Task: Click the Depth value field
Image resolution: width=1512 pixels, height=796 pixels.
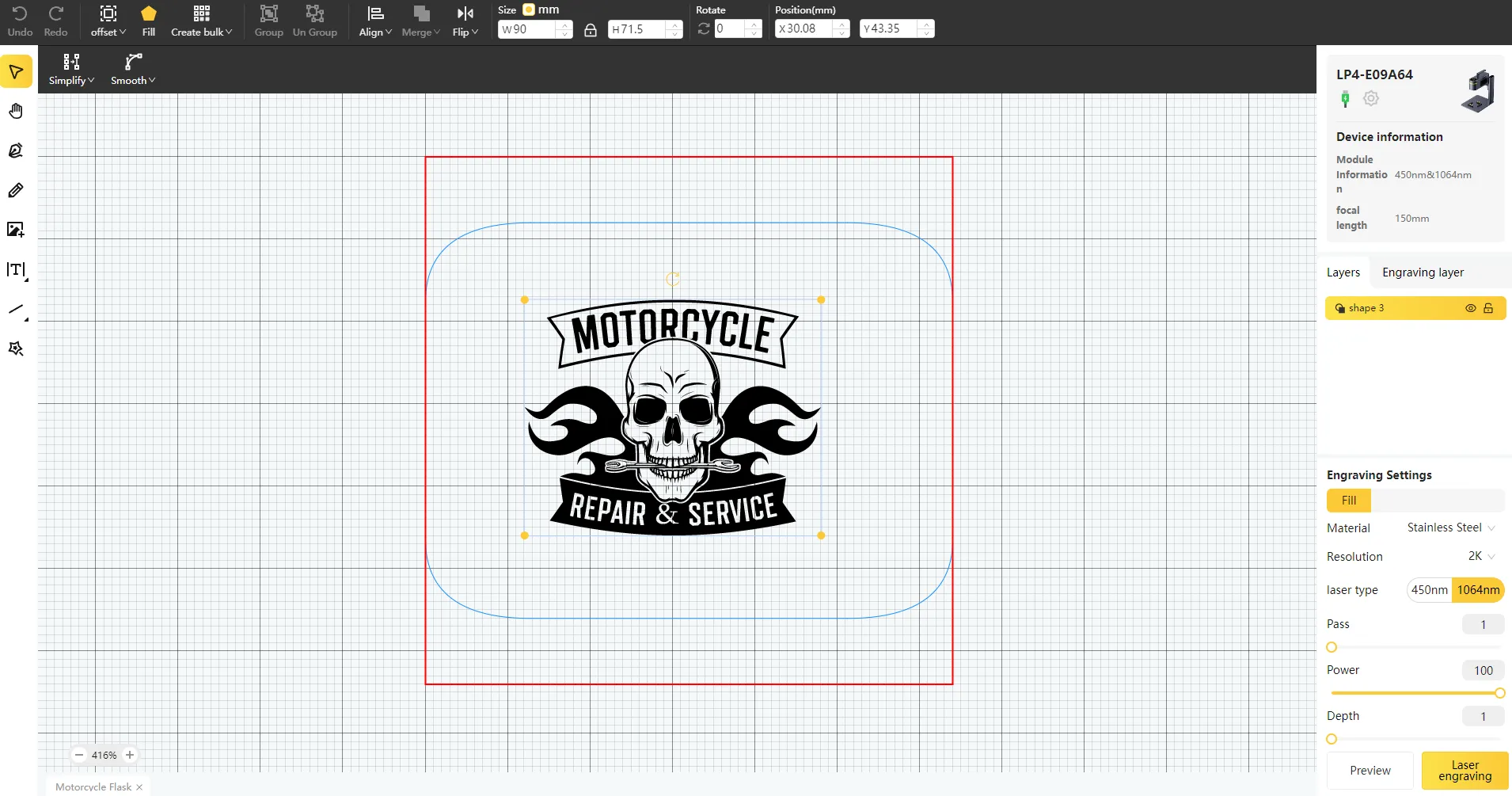Action: (1483, 717)
